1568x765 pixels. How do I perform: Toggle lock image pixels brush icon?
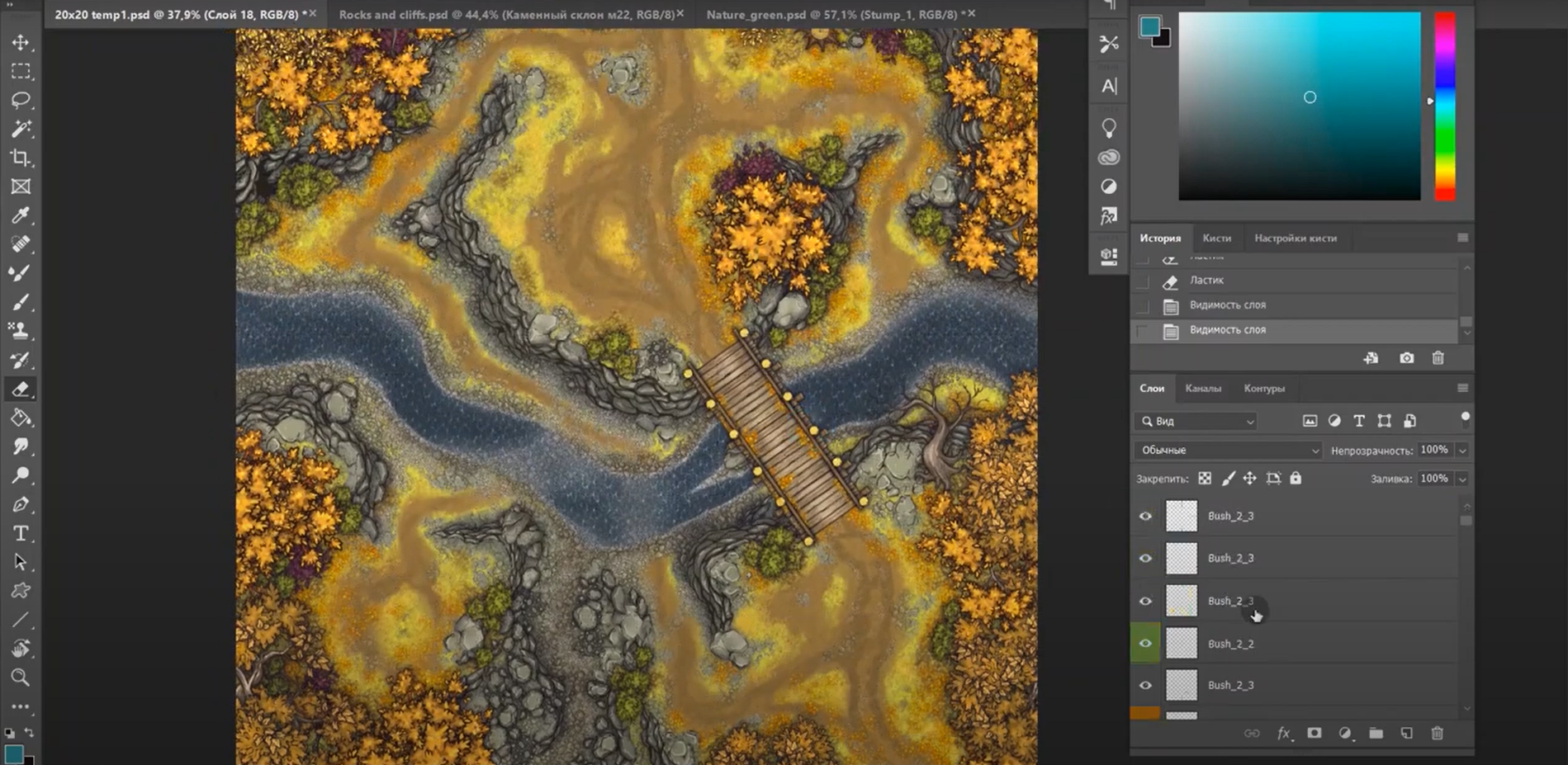point(1228,479)
